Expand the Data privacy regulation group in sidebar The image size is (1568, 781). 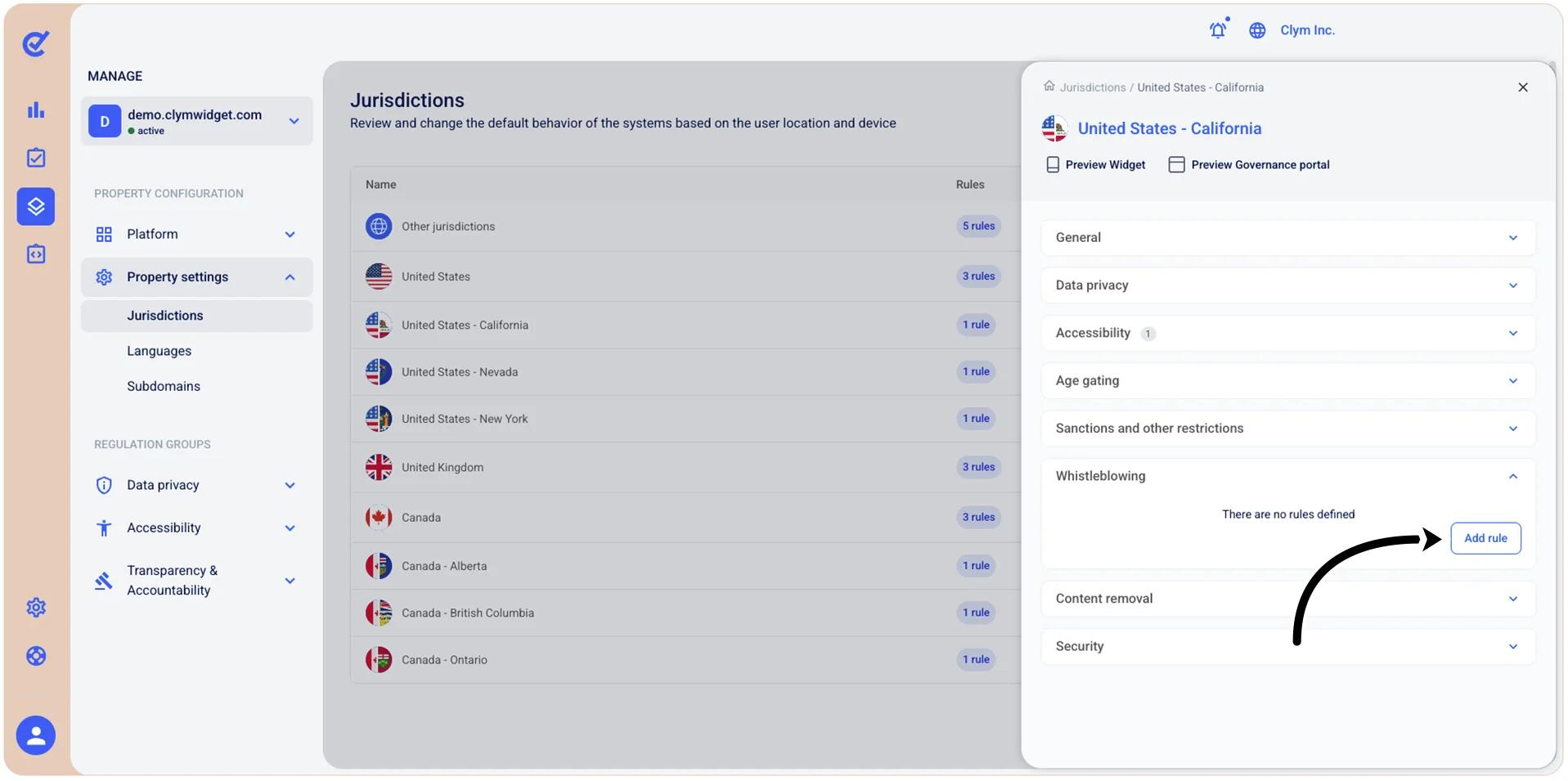[197, 485]
